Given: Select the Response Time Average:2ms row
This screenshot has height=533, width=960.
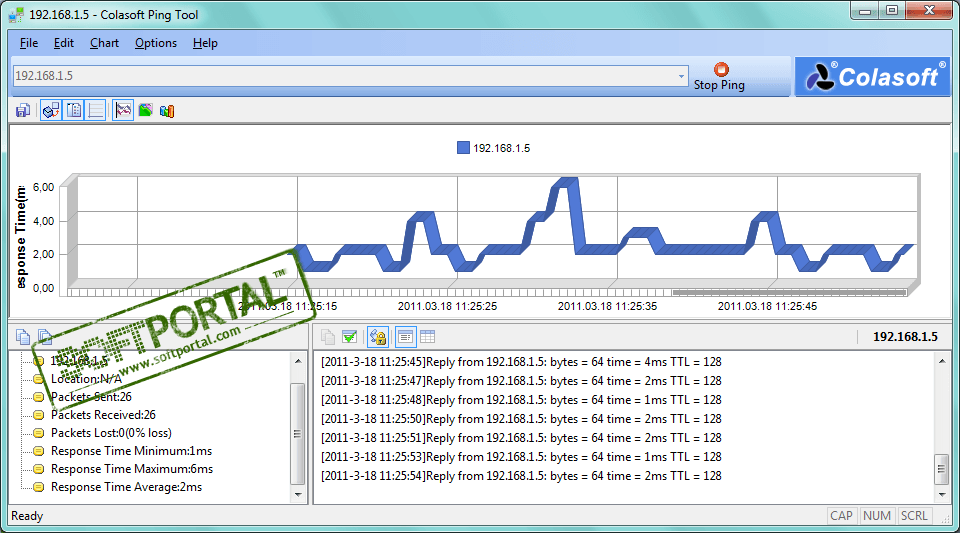Looking at the screenshot, I should [126, 487].
